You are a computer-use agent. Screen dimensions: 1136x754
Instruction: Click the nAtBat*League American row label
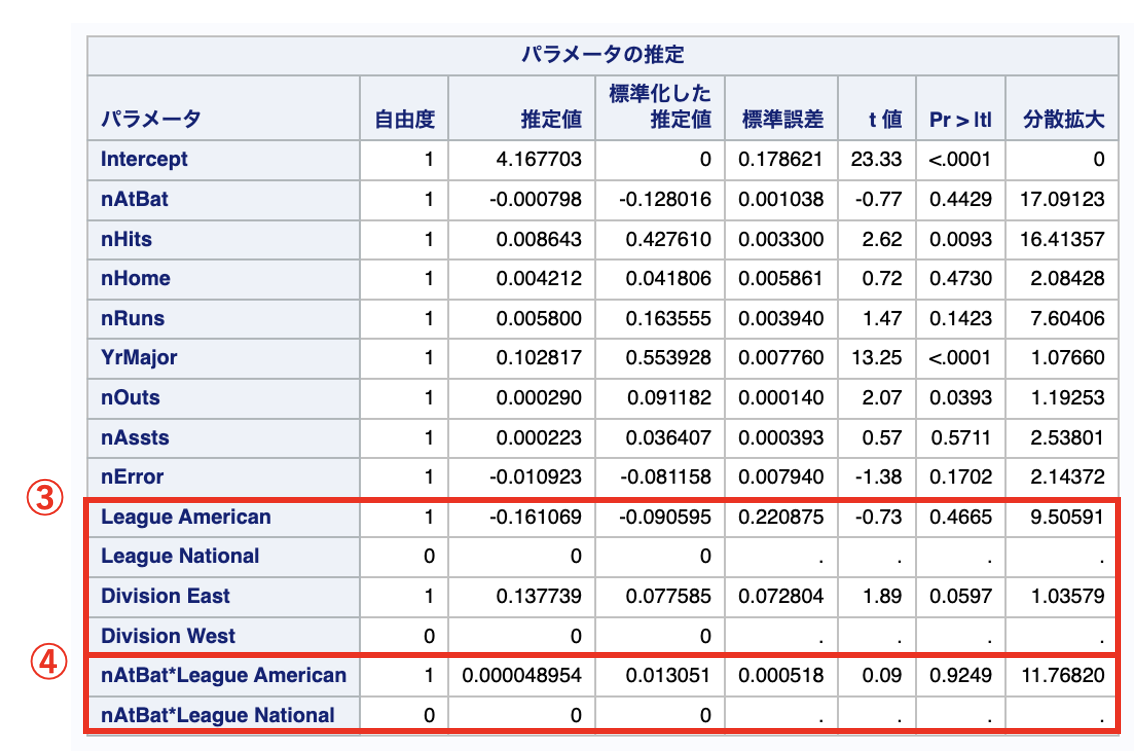pyautogui.click(x=224, y=675)
